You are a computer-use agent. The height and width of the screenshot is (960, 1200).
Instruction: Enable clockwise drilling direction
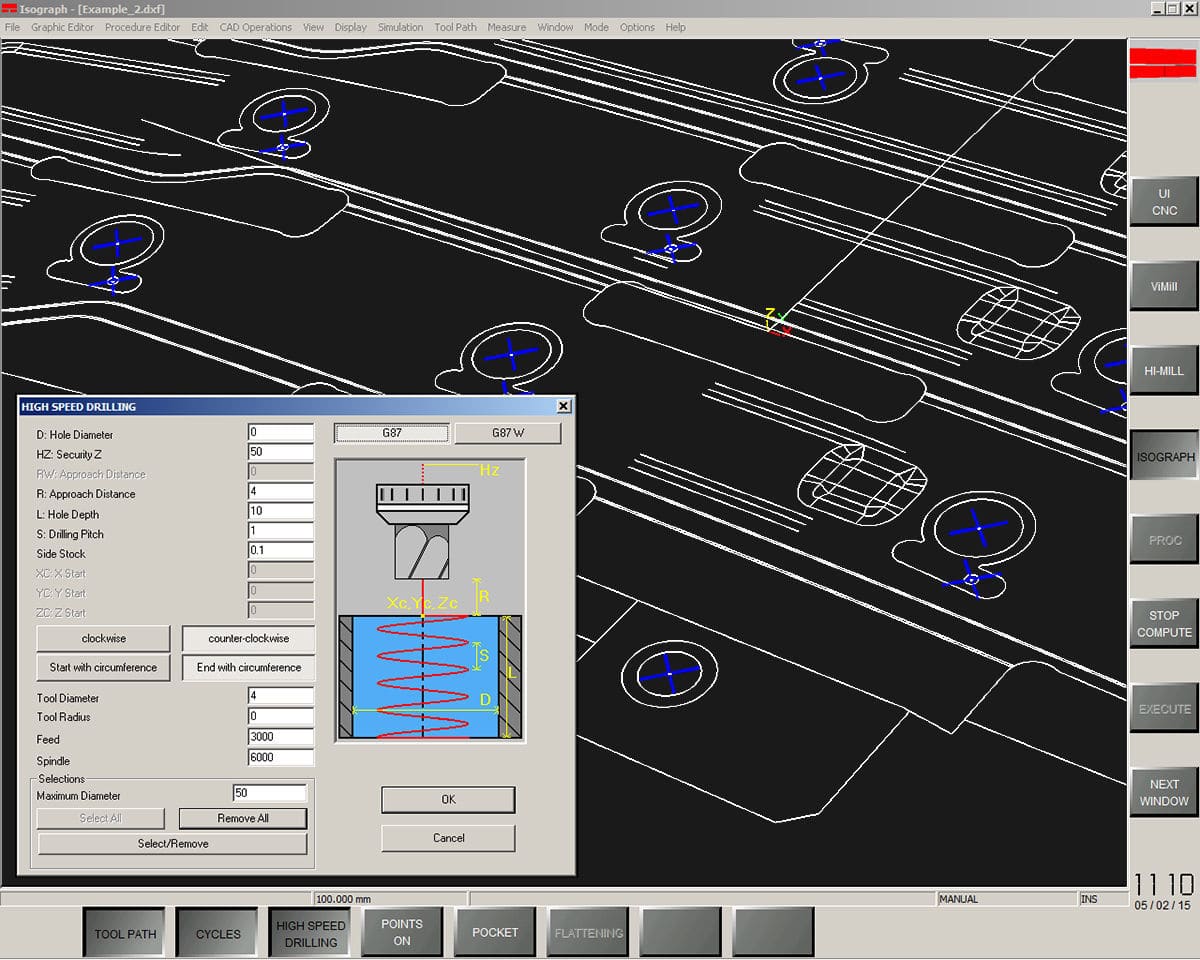pos(103,638)
